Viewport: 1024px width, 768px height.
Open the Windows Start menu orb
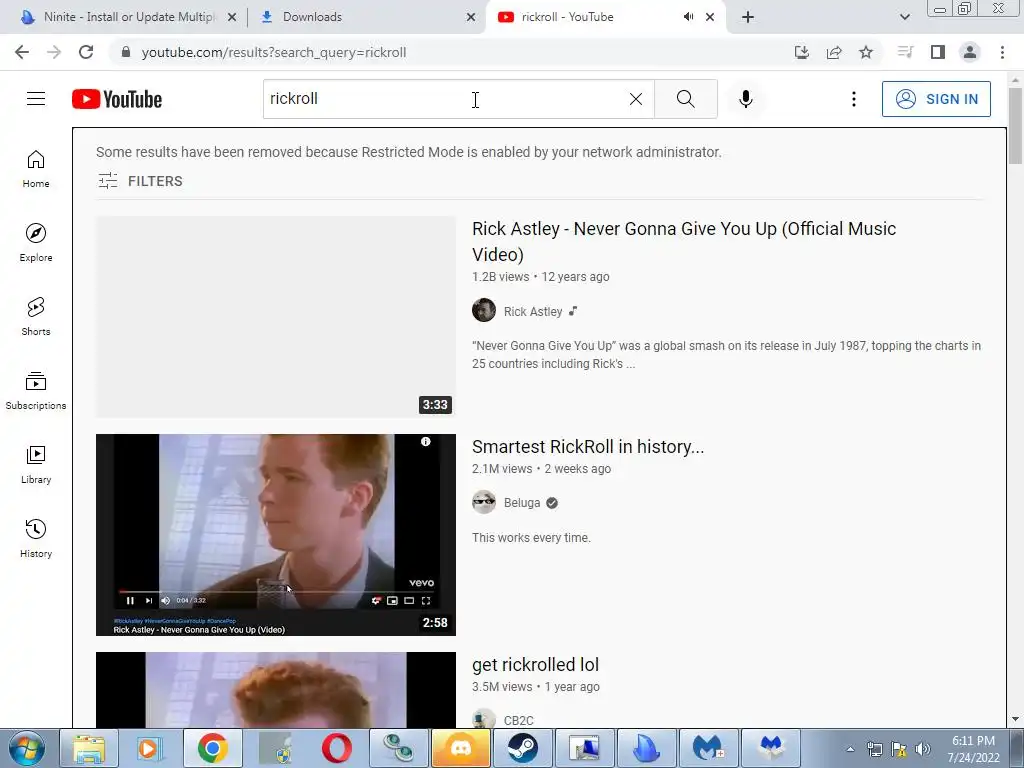27,748
